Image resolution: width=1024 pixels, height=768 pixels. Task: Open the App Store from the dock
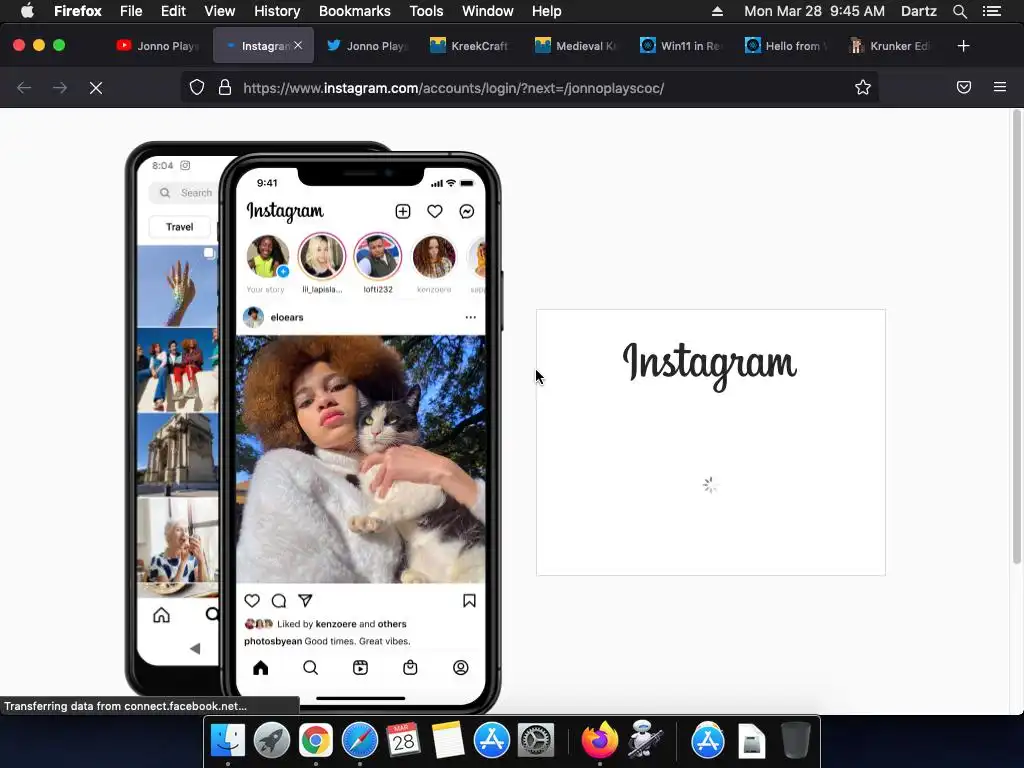pyautogui.click(x=492, y=741)
